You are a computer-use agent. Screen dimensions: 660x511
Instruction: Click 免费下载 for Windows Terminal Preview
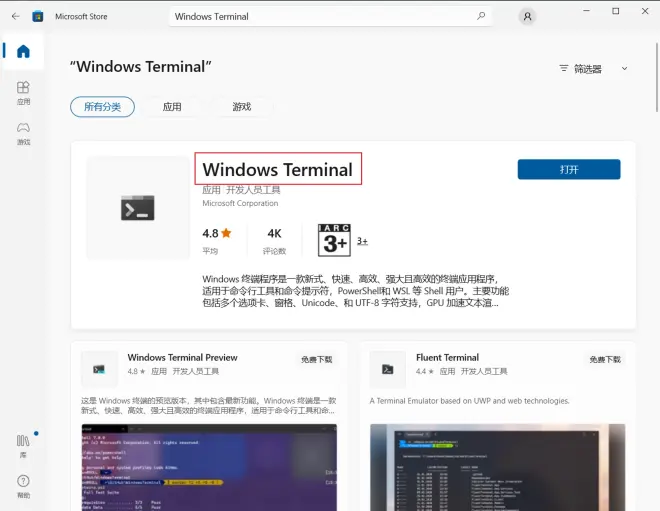(x=317, y=359)
